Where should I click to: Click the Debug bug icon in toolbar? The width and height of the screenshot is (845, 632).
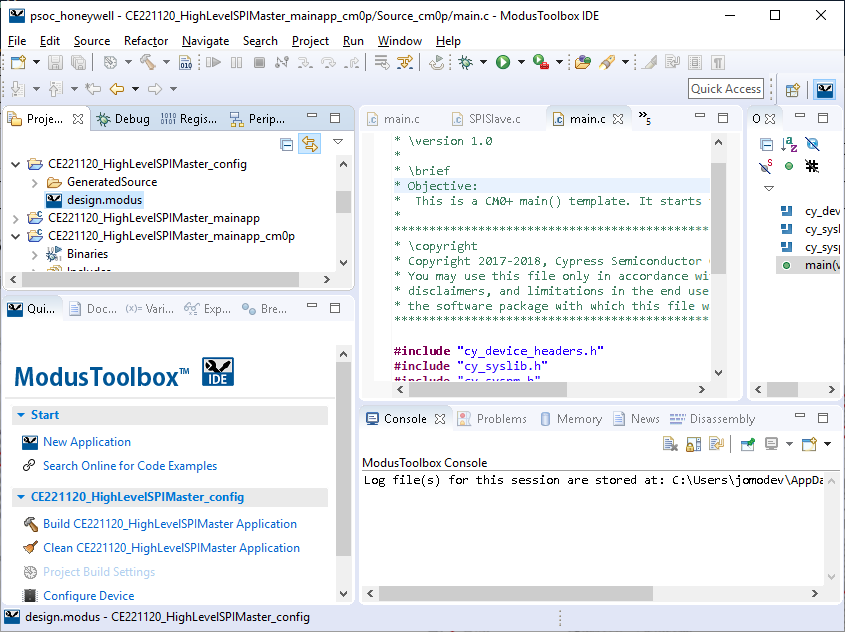[465, 62]
